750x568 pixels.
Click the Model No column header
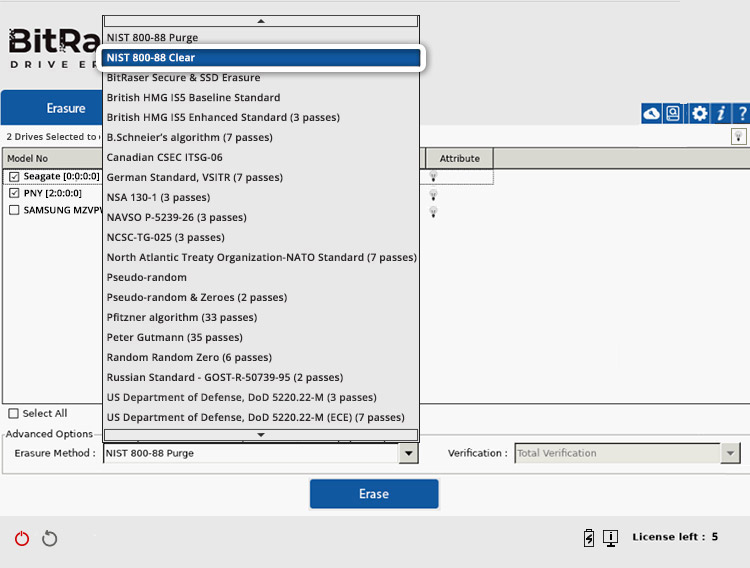(x=53, y=158)
